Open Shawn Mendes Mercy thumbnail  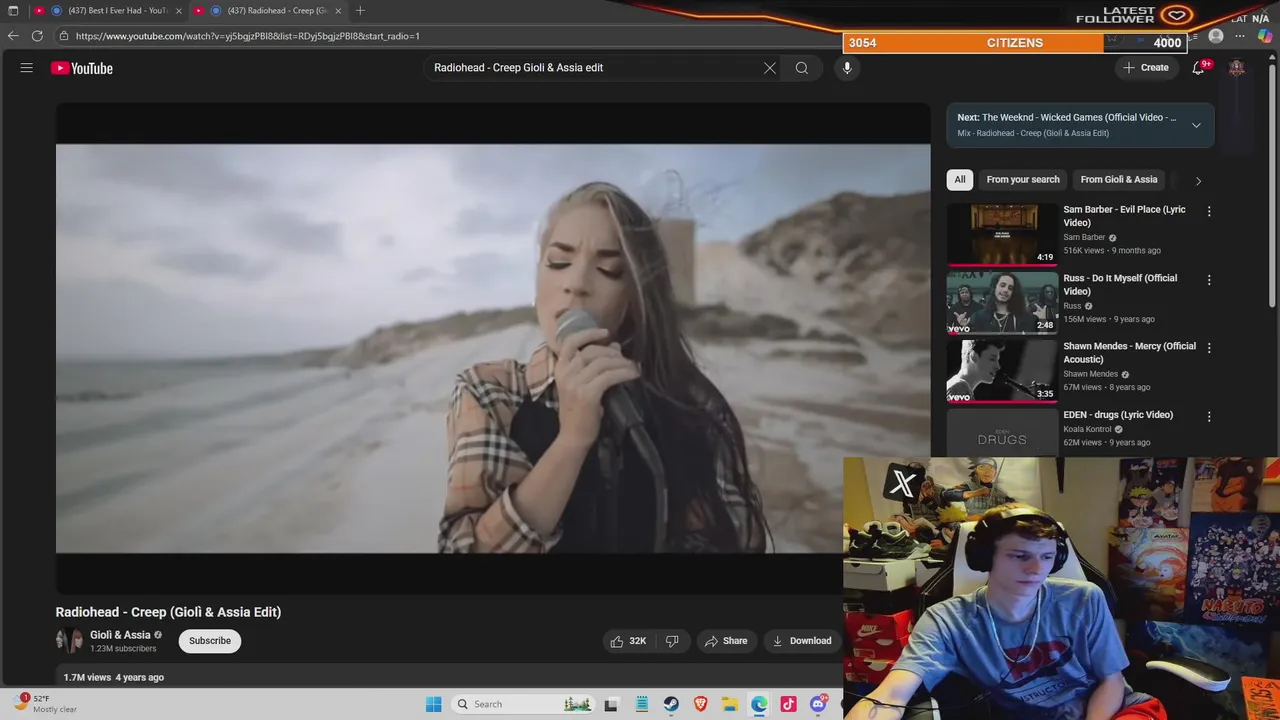click(1002, 370)
